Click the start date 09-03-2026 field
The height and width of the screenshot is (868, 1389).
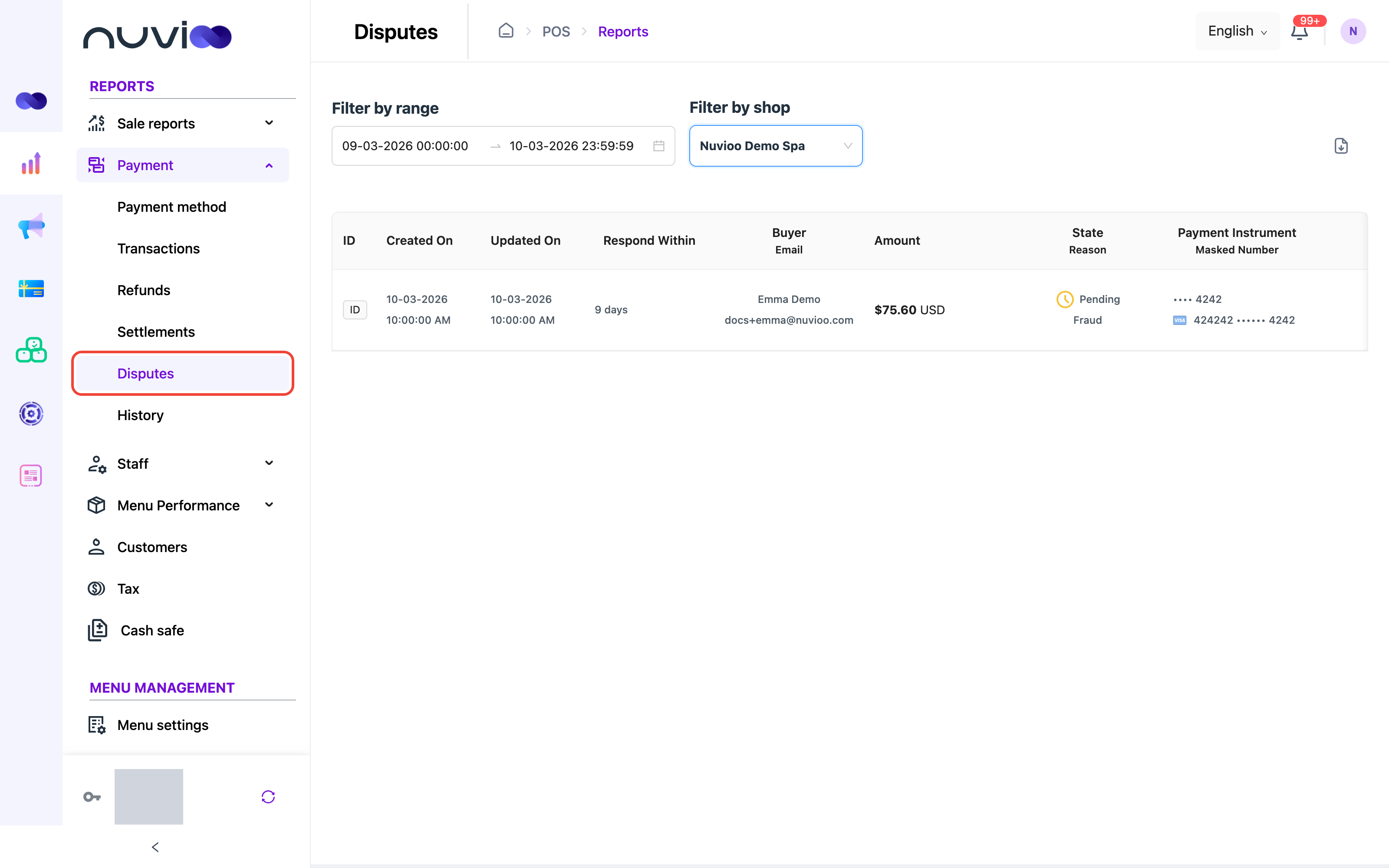[405, 146]
